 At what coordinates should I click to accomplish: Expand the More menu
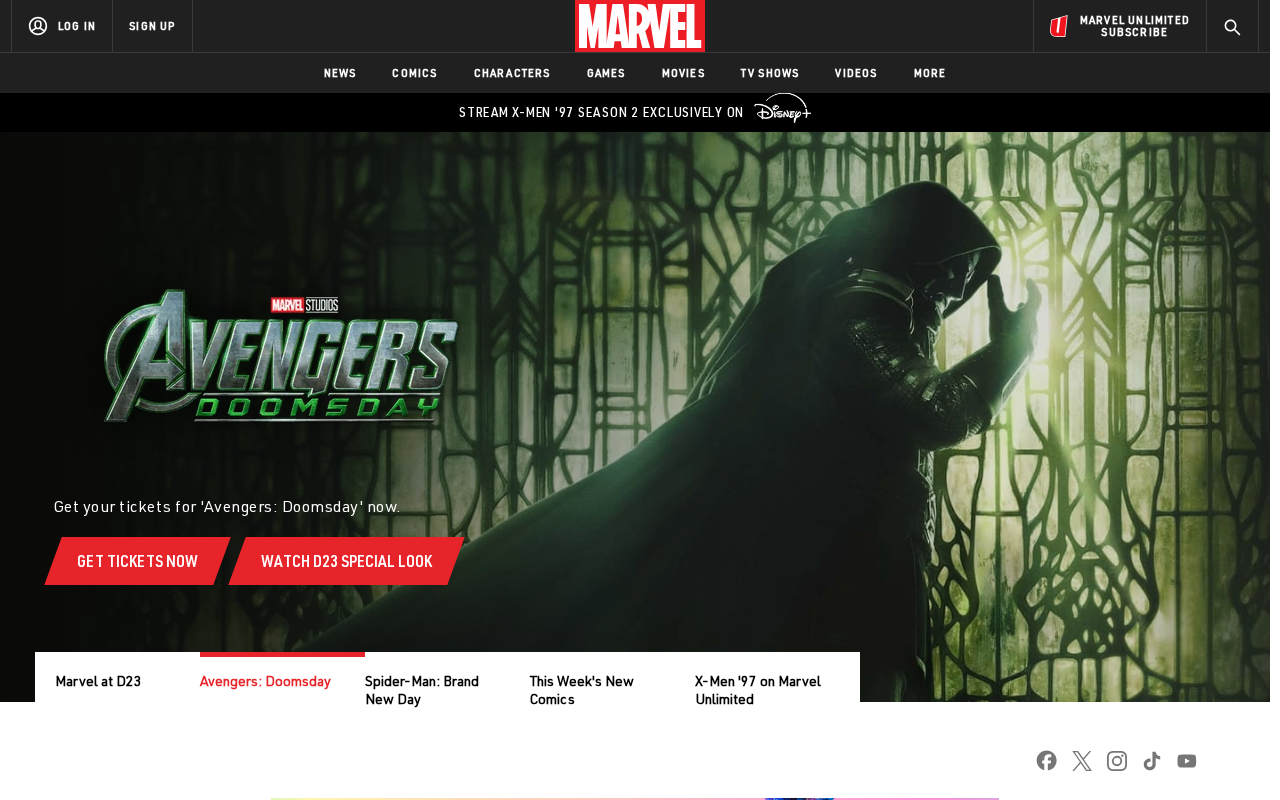tap(930, 73)
